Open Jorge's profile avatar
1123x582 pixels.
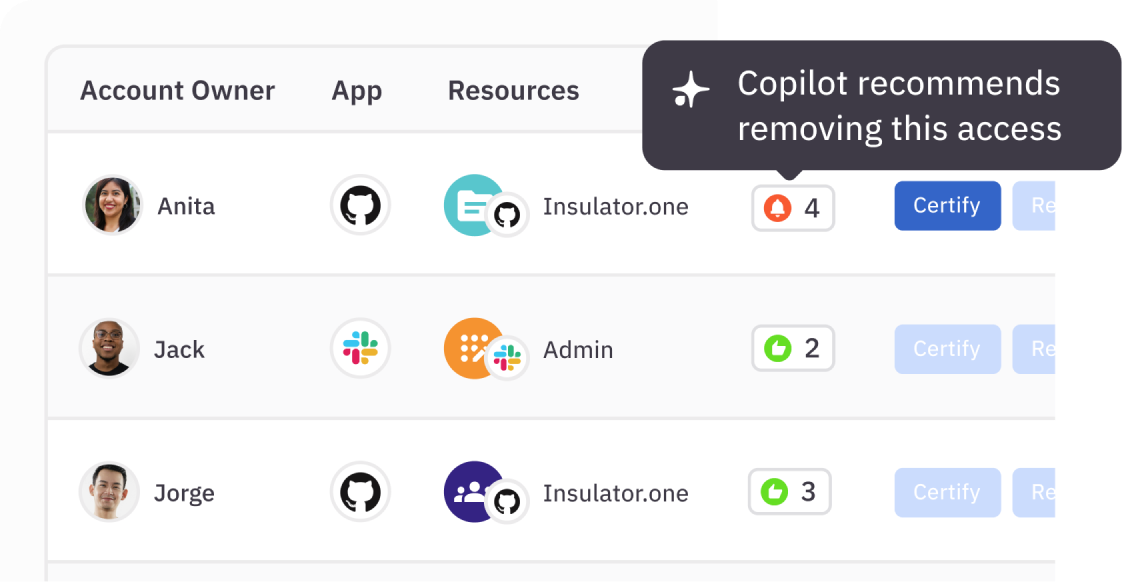(108, 492)
